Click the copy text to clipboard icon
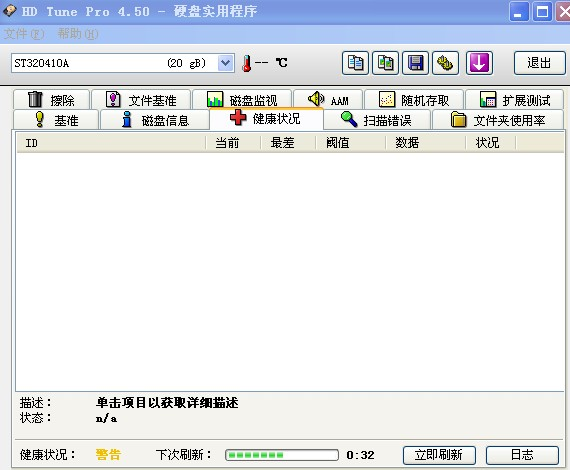570x470 pixels. pyautogui.click(x=355, y=63)
